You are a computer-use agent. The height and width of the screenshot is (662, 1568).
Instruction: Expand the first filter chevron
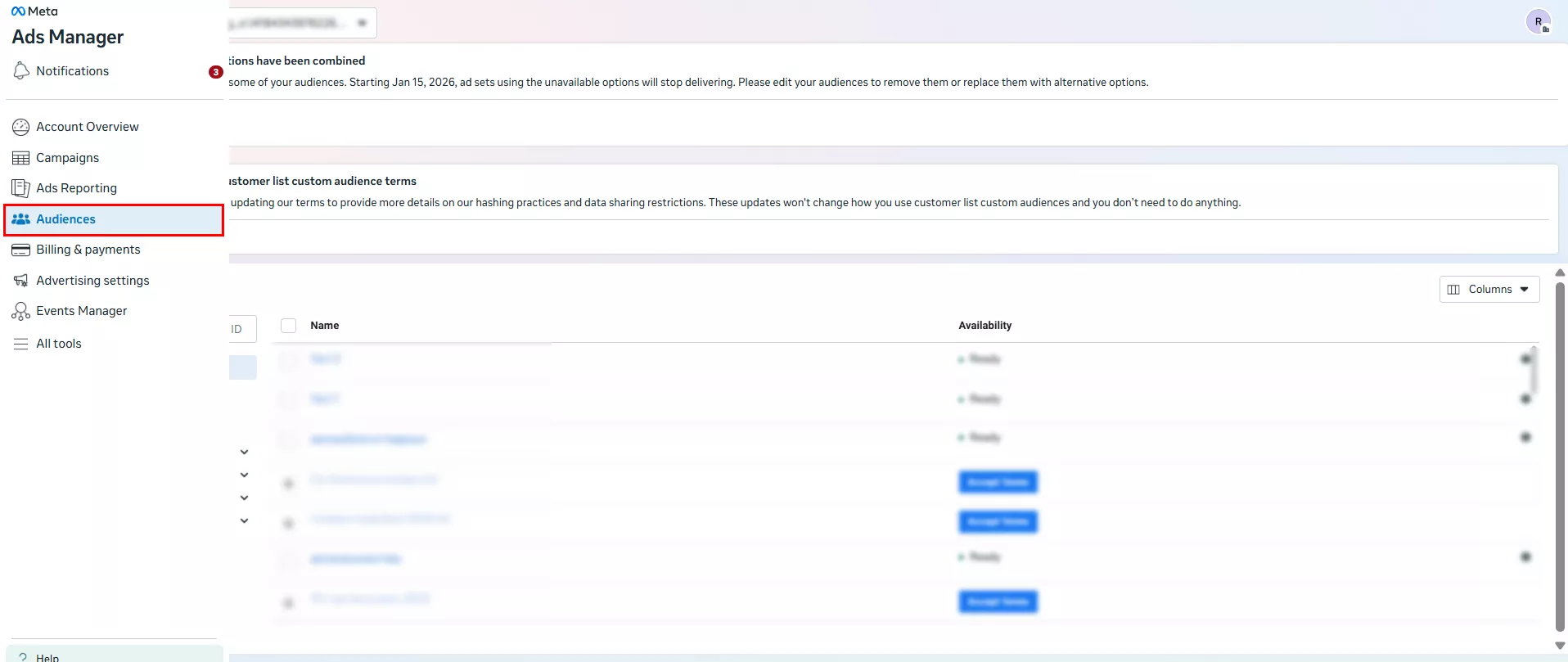pyautogui.click(x=244, y=452)
